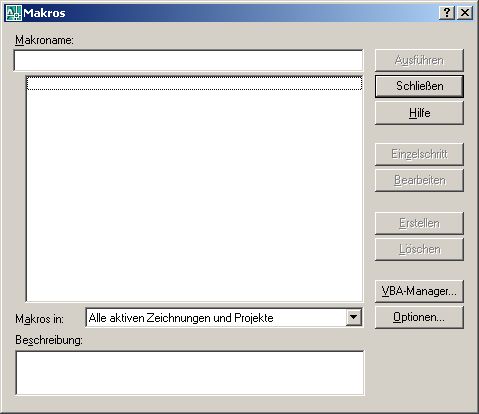The image size is (479, 414).
Task: Click the Löschen button
Action: point(419,249)
